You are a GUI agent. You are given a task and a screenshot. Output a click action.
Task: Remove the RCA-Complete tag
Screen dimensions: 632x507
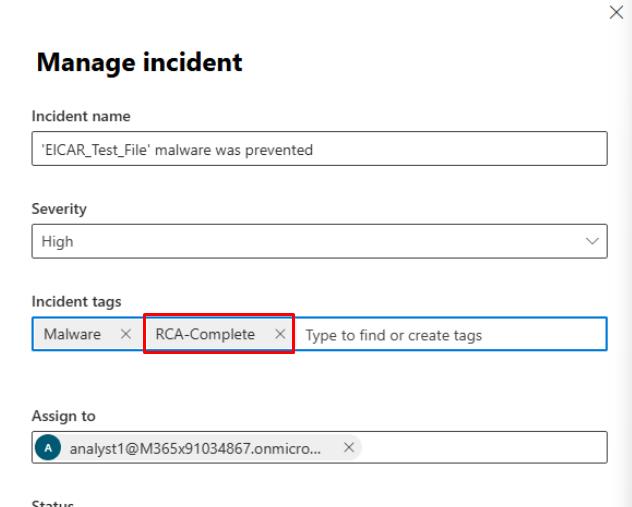(280, 335)
